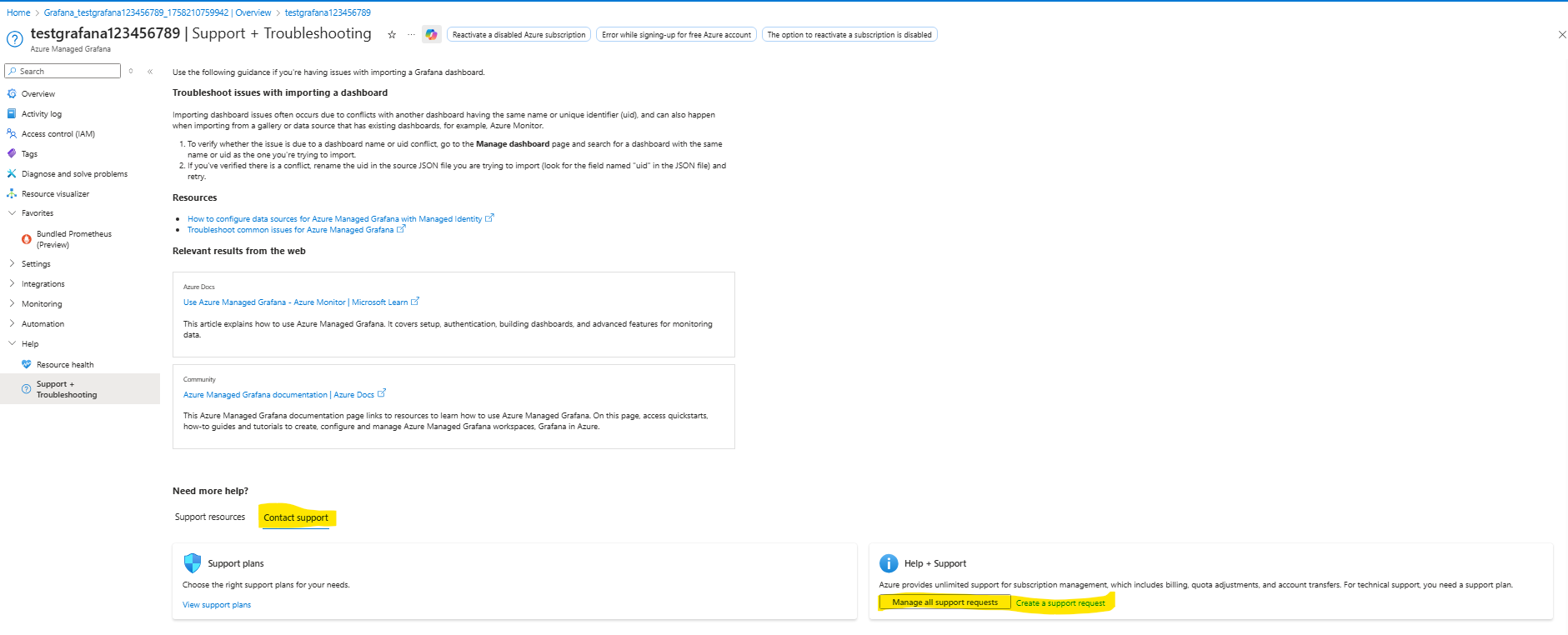The width and height of the screenshot is (1568, 635).
Task: Click the Create a support request link
Action: point(1060,603)
